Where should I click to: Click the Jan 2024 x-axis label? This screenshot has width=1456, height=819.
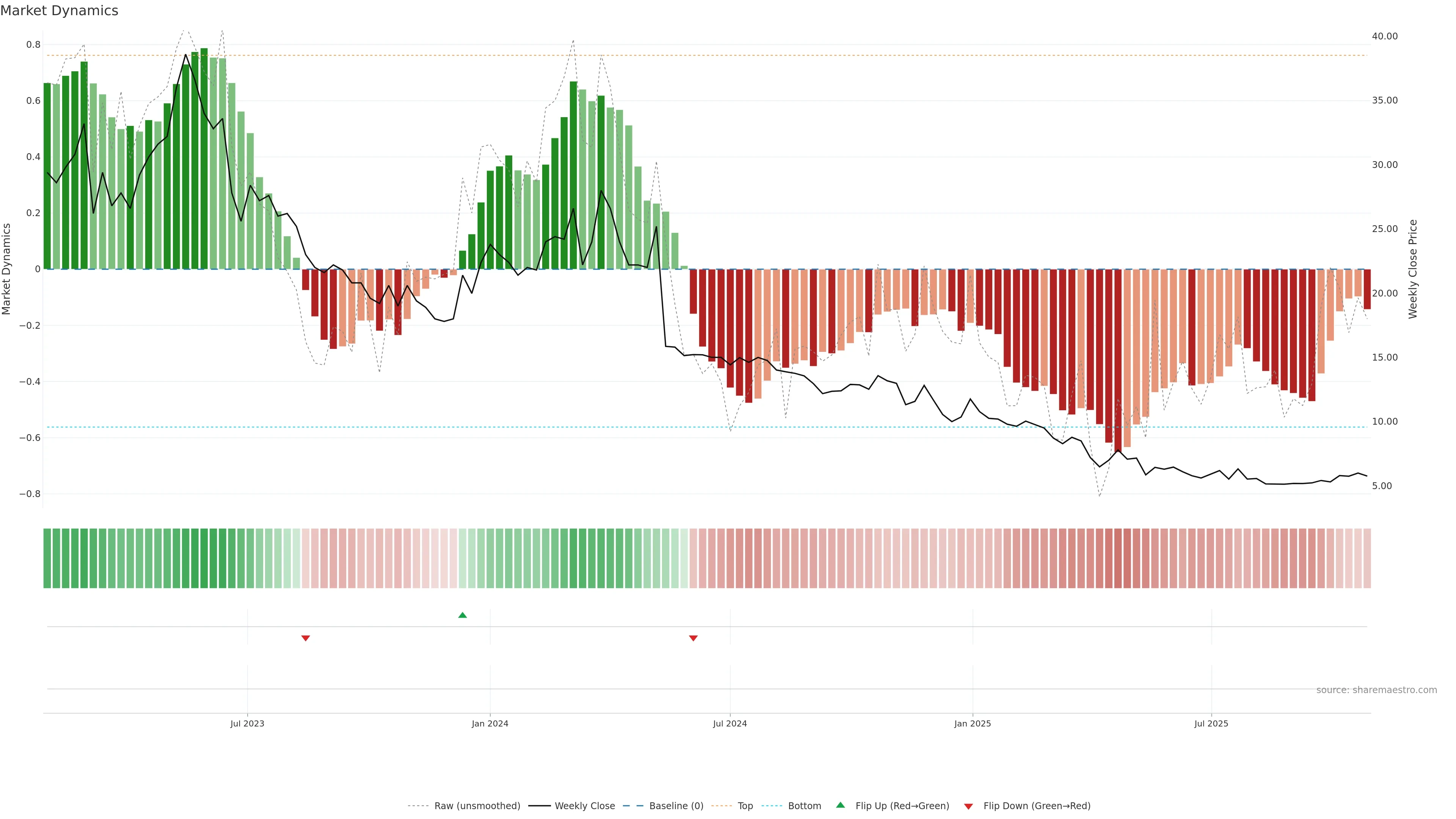(490, 723)
